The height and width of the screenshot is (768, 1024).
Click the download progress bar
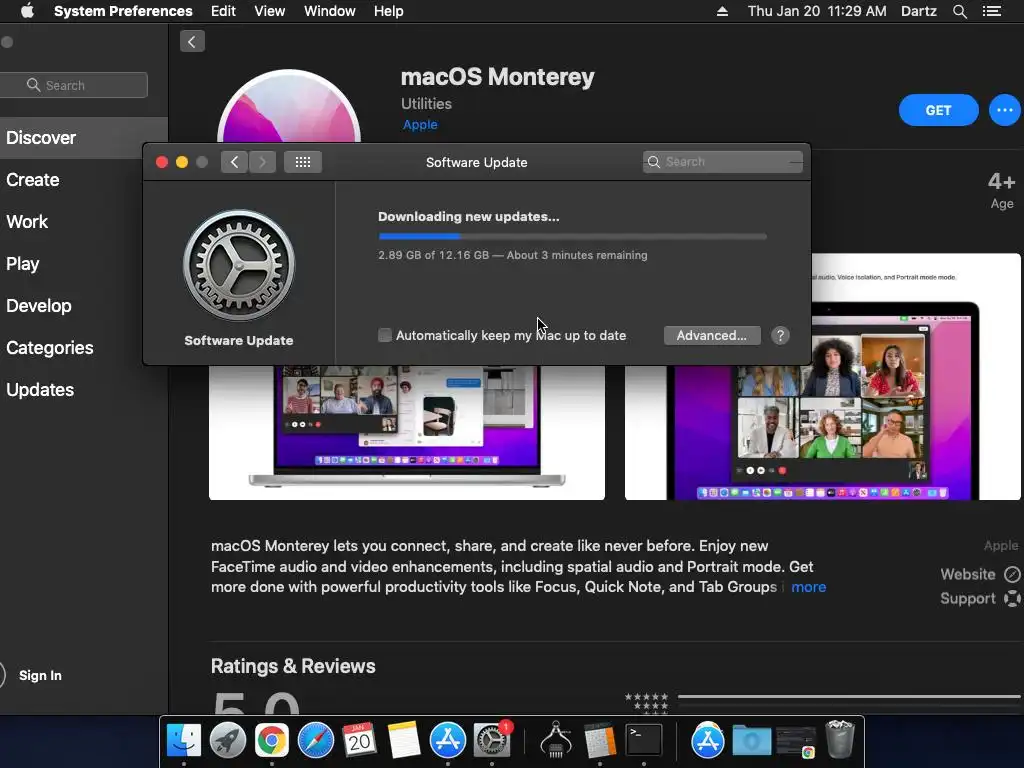point(572,236)
